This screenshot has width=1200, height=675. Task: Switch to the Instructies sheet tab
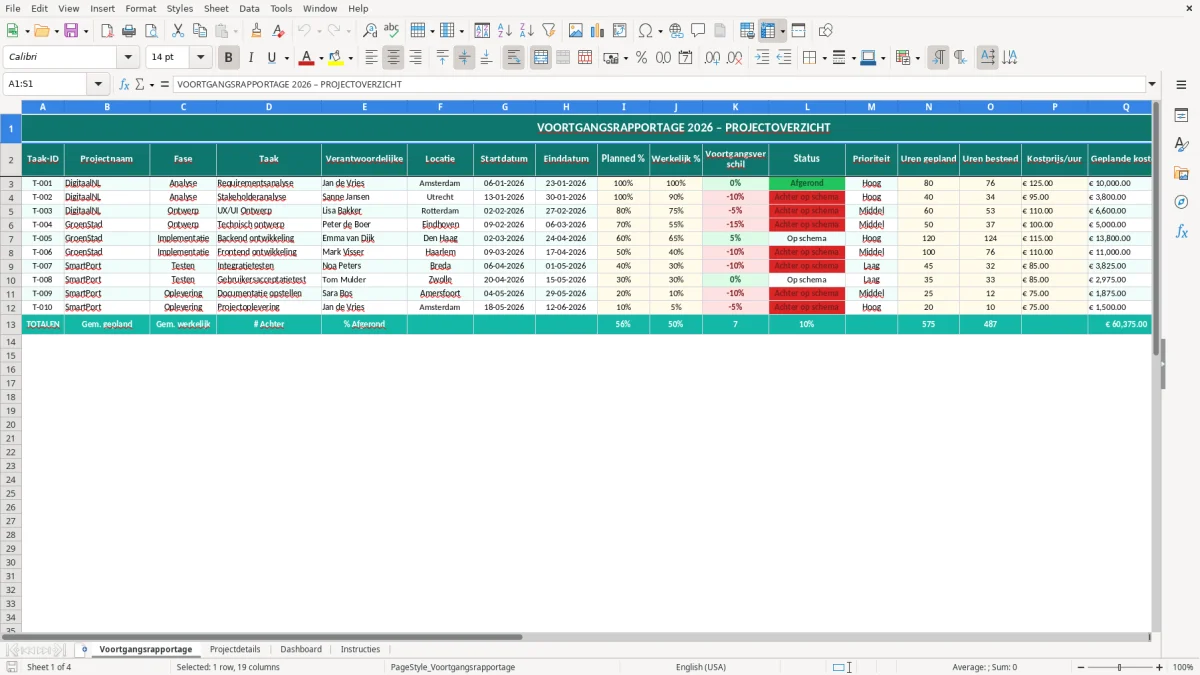click(360, 649)
